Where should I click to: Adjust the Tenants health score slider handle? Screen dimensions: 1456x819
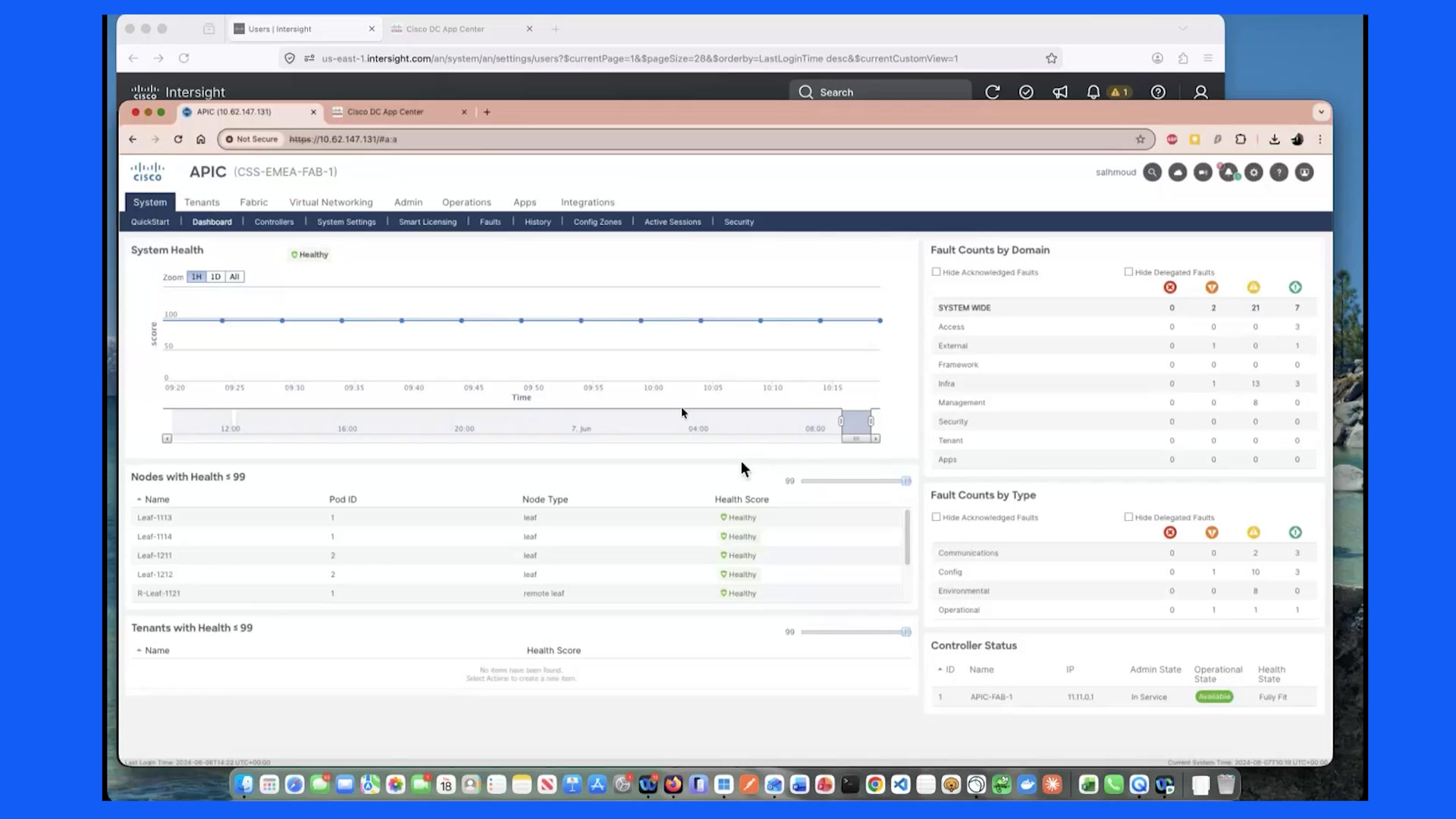(x=906, y=632)
